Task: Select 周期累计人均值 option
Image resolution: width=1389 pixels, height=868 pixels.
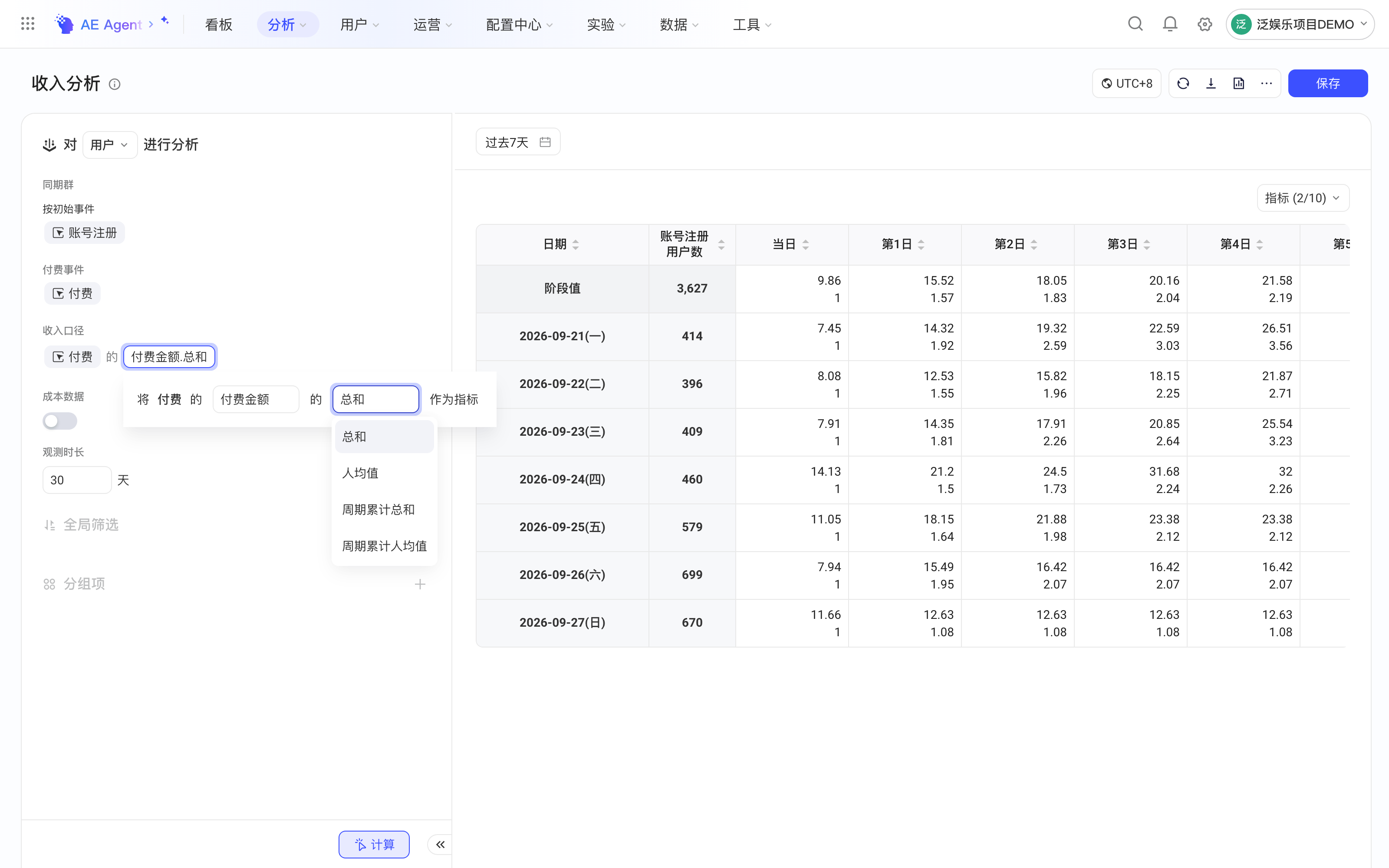Action: coord(385,546)
